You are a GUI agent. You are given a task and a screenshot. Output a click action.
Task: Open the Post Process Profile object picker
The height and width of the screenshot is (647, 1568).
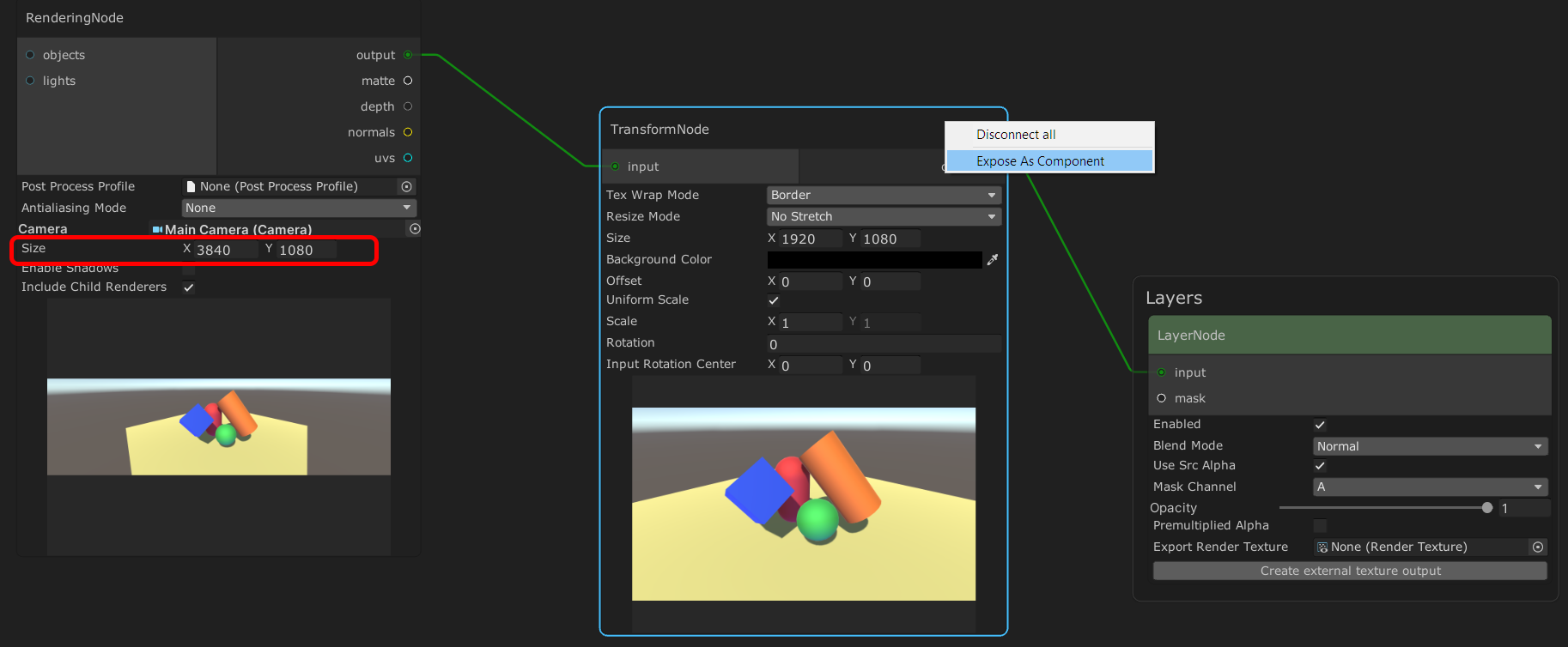pyautogui.click(x=407, y=186)
